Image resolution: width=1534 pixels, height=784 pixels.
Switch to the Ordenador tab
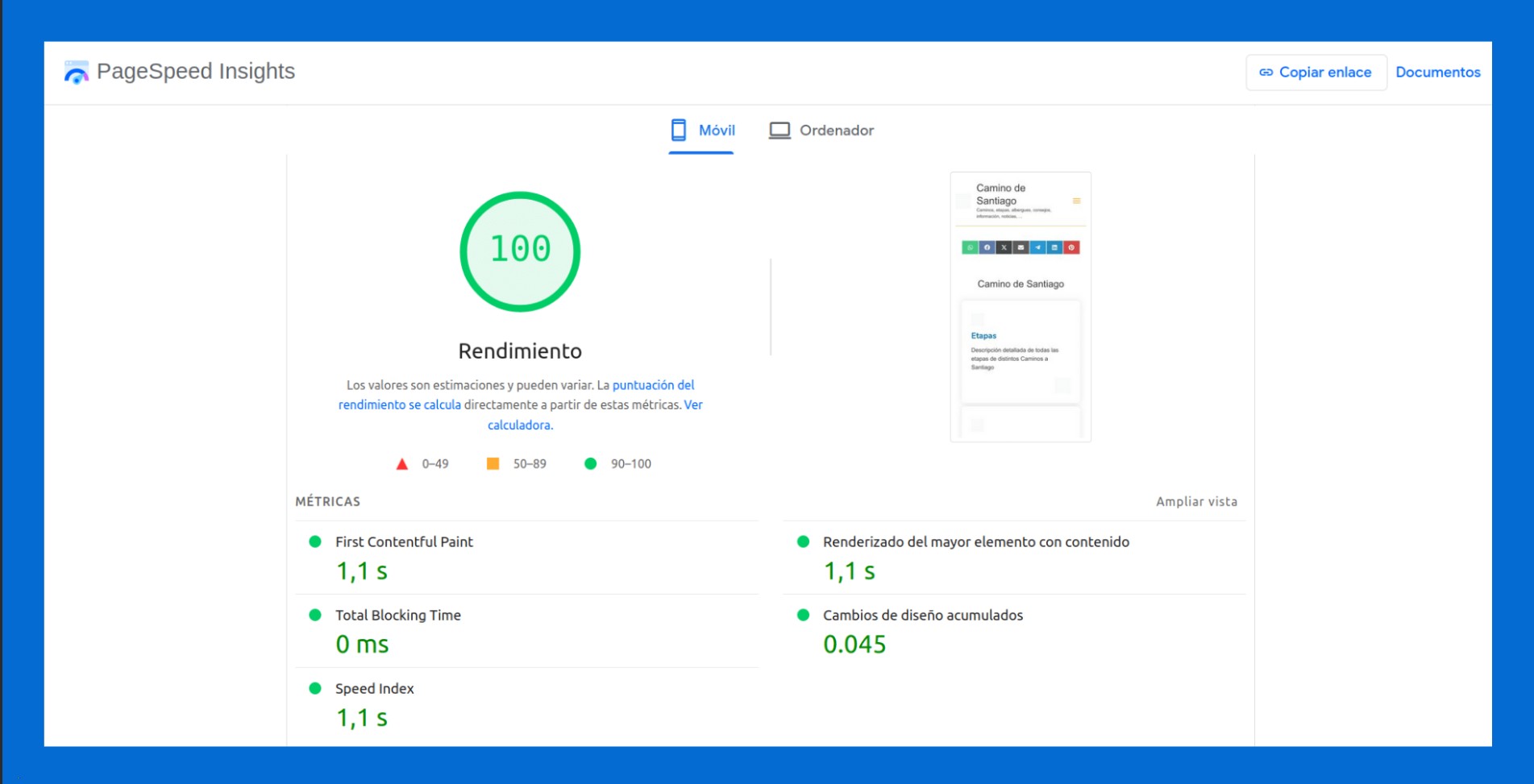(x=821, y=131)
